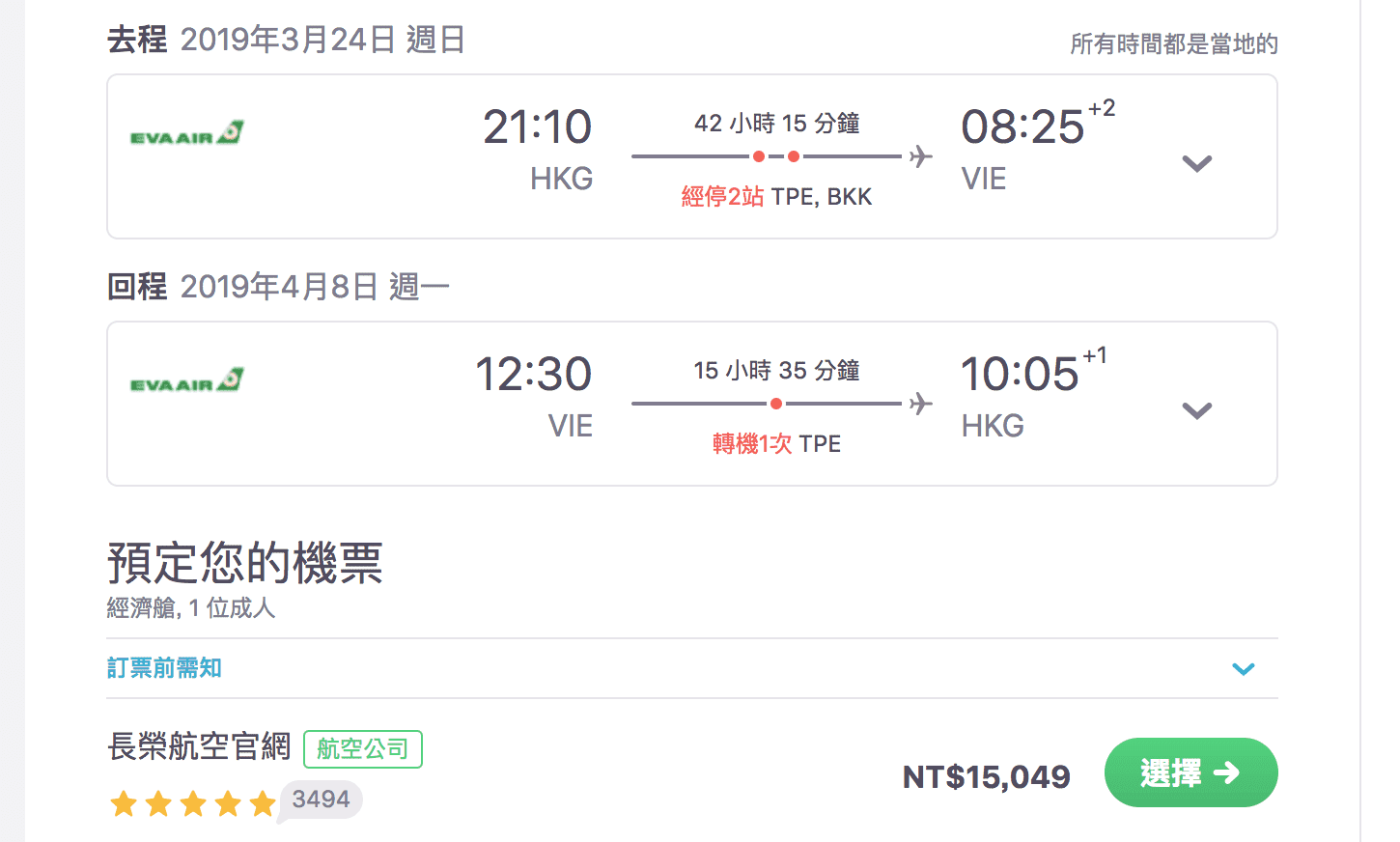Open the 3494 reviews count bubble
This screenshot has height=842, width=1400.
tap(321, 800)
